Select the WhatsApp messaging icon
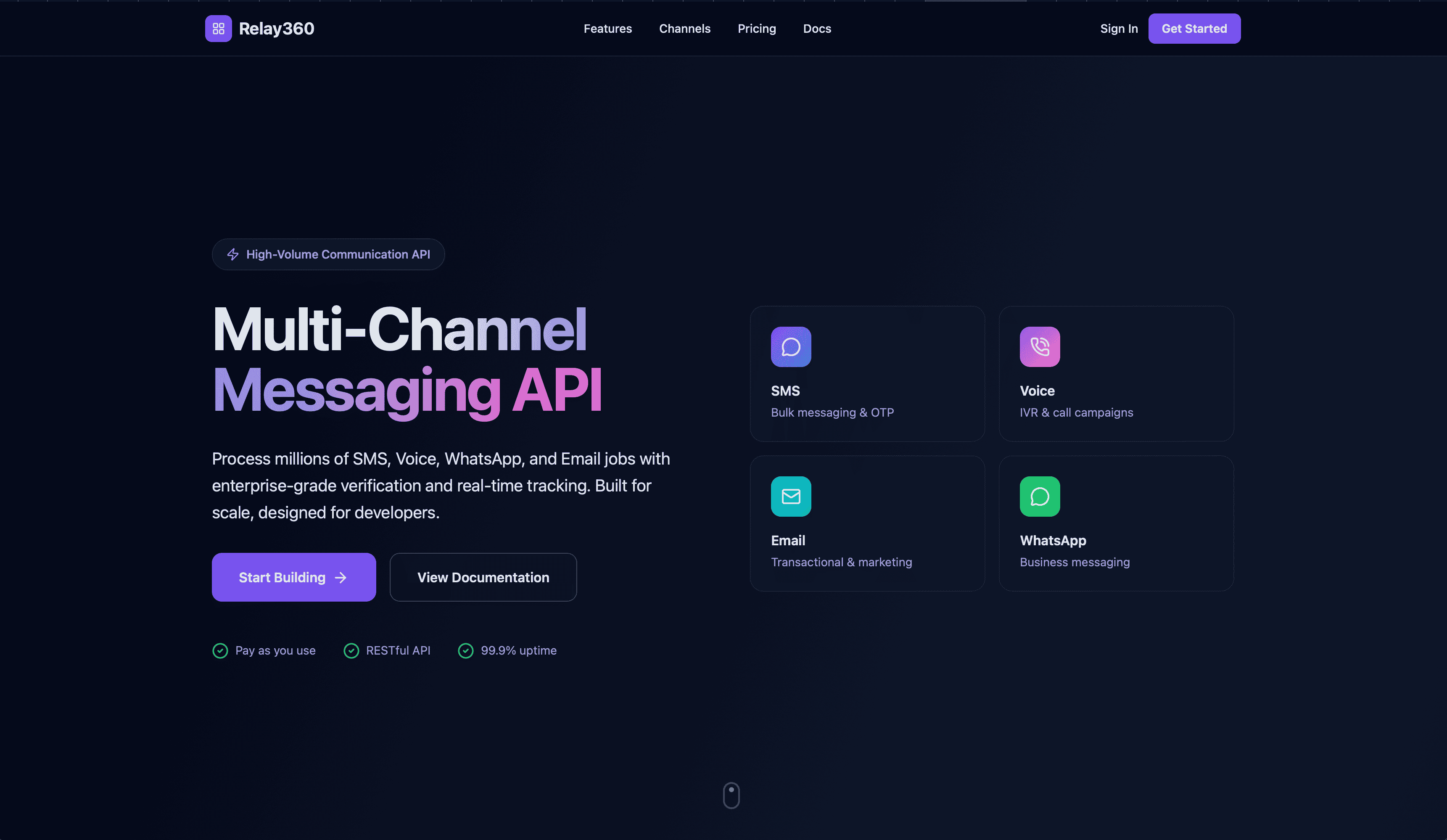1447x840 pixels. [x=1040, y=496]
